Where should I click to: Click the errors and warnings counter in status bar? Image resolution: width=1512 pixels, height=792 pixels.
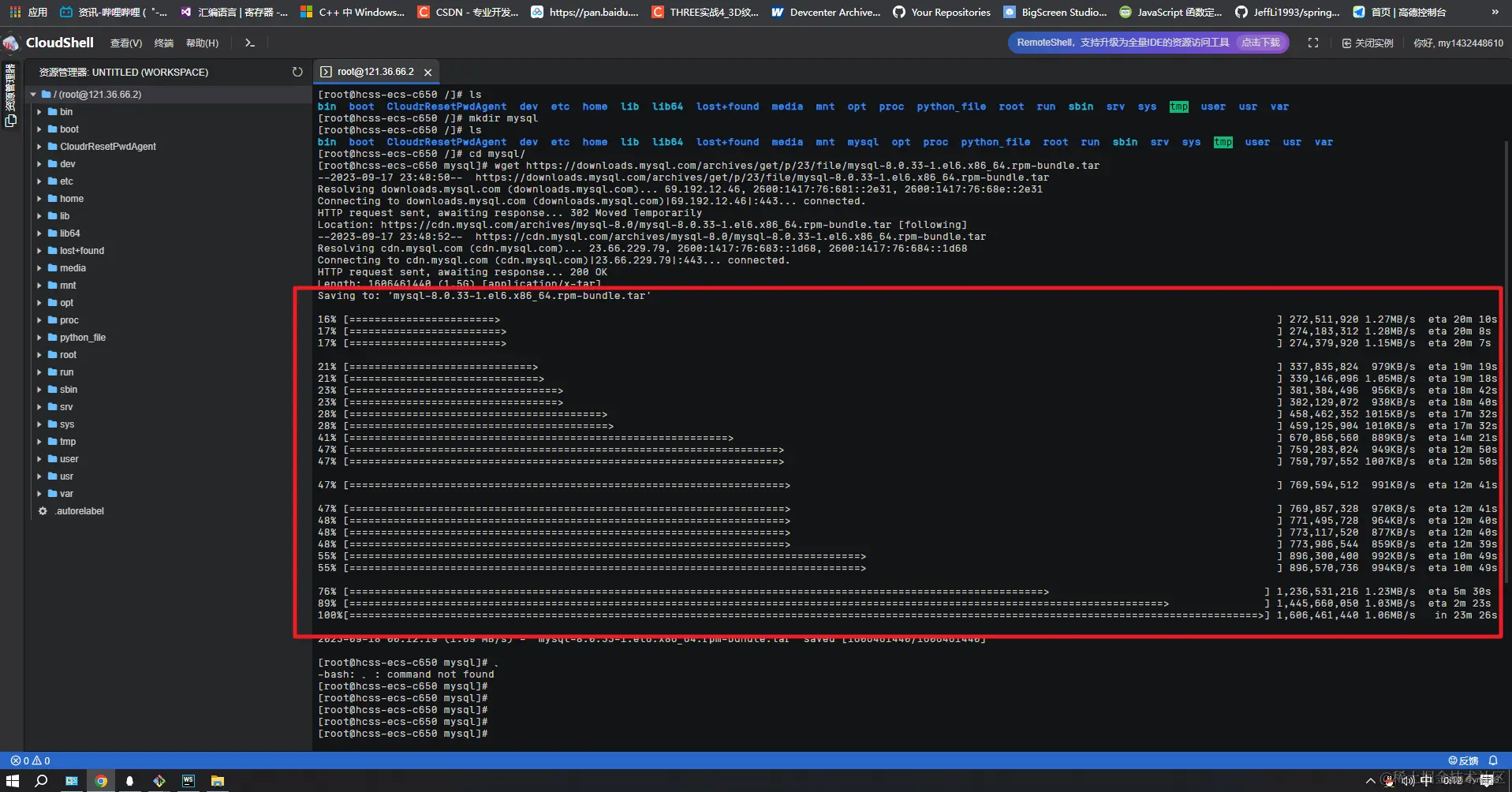click(x=32, y=760)
